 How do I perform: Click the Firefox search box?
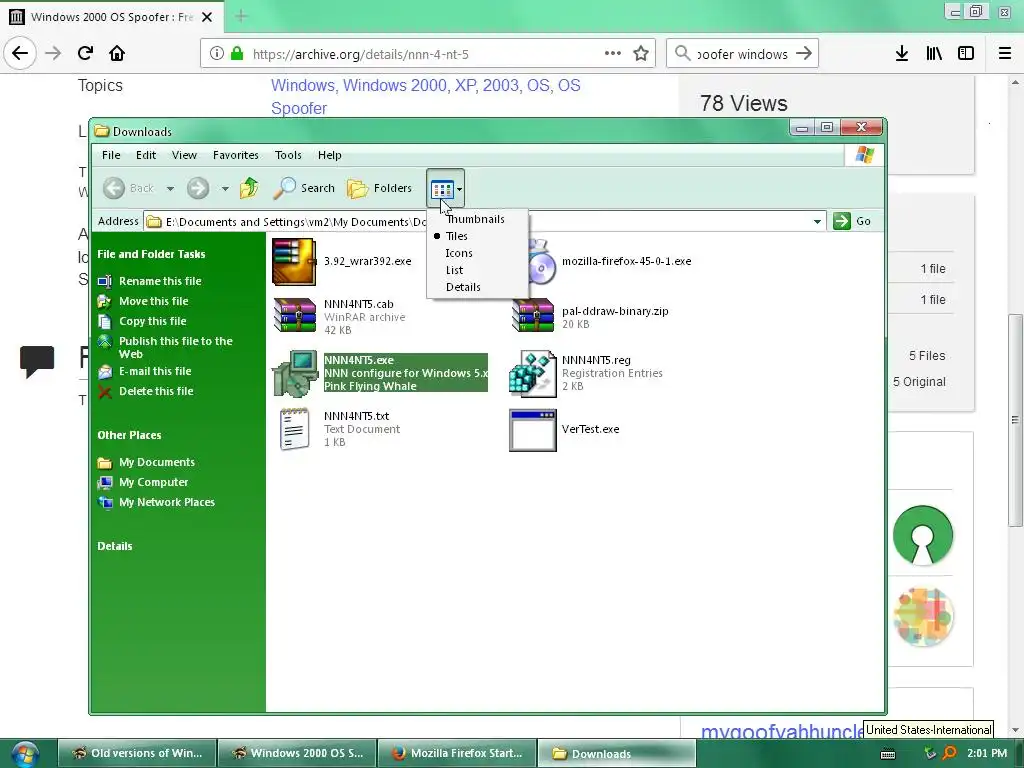tap(743, 54)
